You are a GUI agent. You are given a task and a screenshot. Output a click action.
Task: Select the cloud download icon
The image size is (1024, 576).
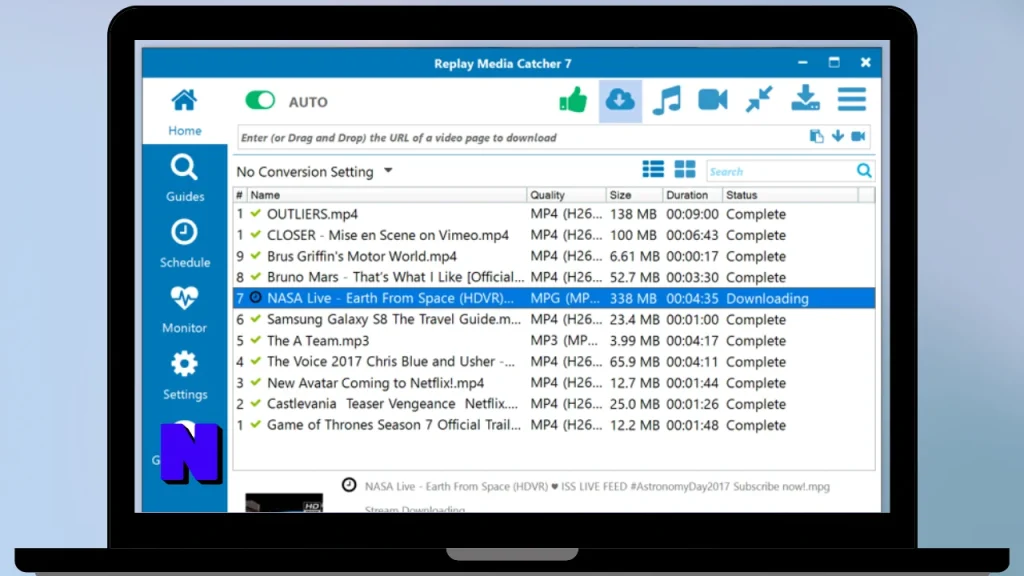[x=620, y=101]
